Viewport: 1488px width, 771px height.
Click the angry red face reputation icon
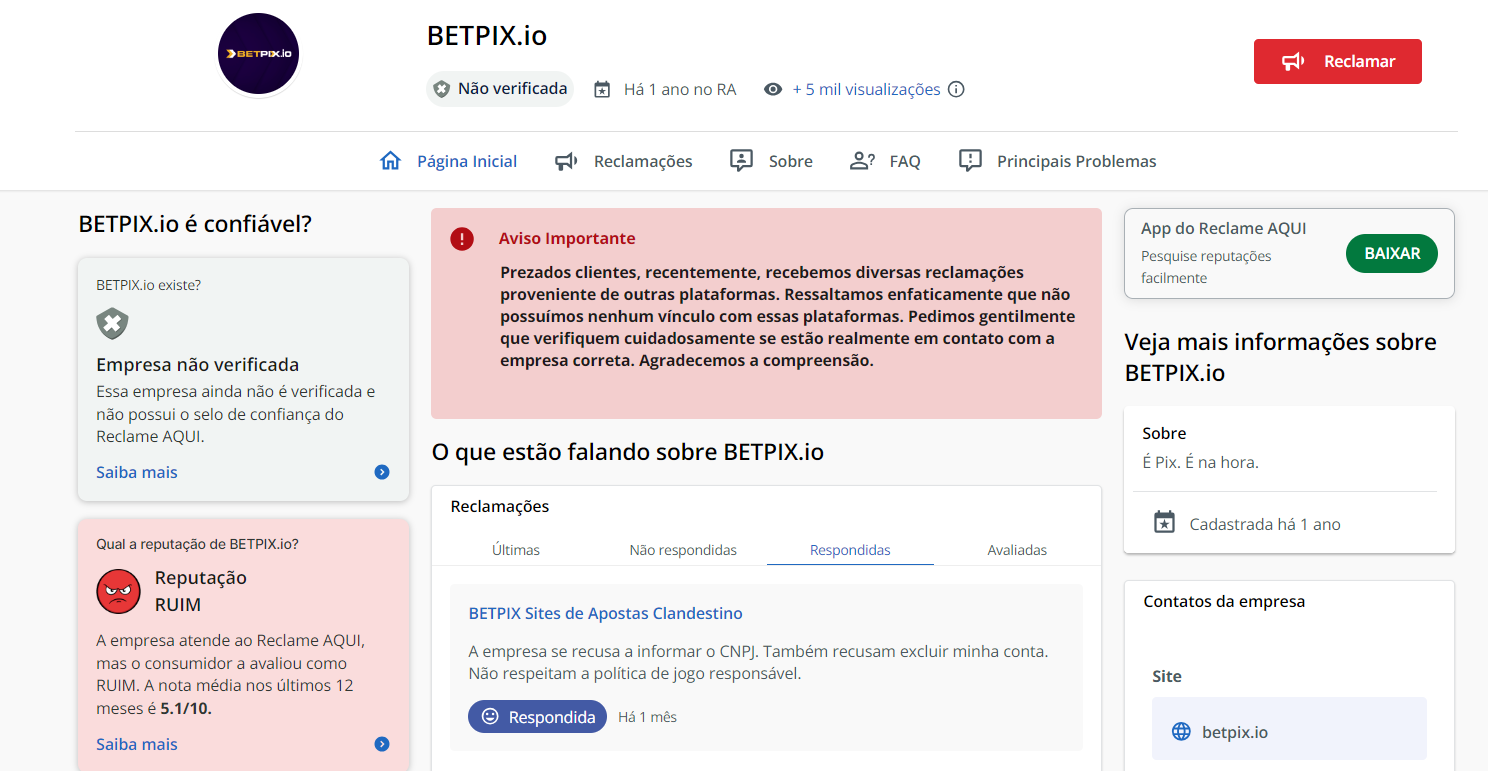click(119, 591)
